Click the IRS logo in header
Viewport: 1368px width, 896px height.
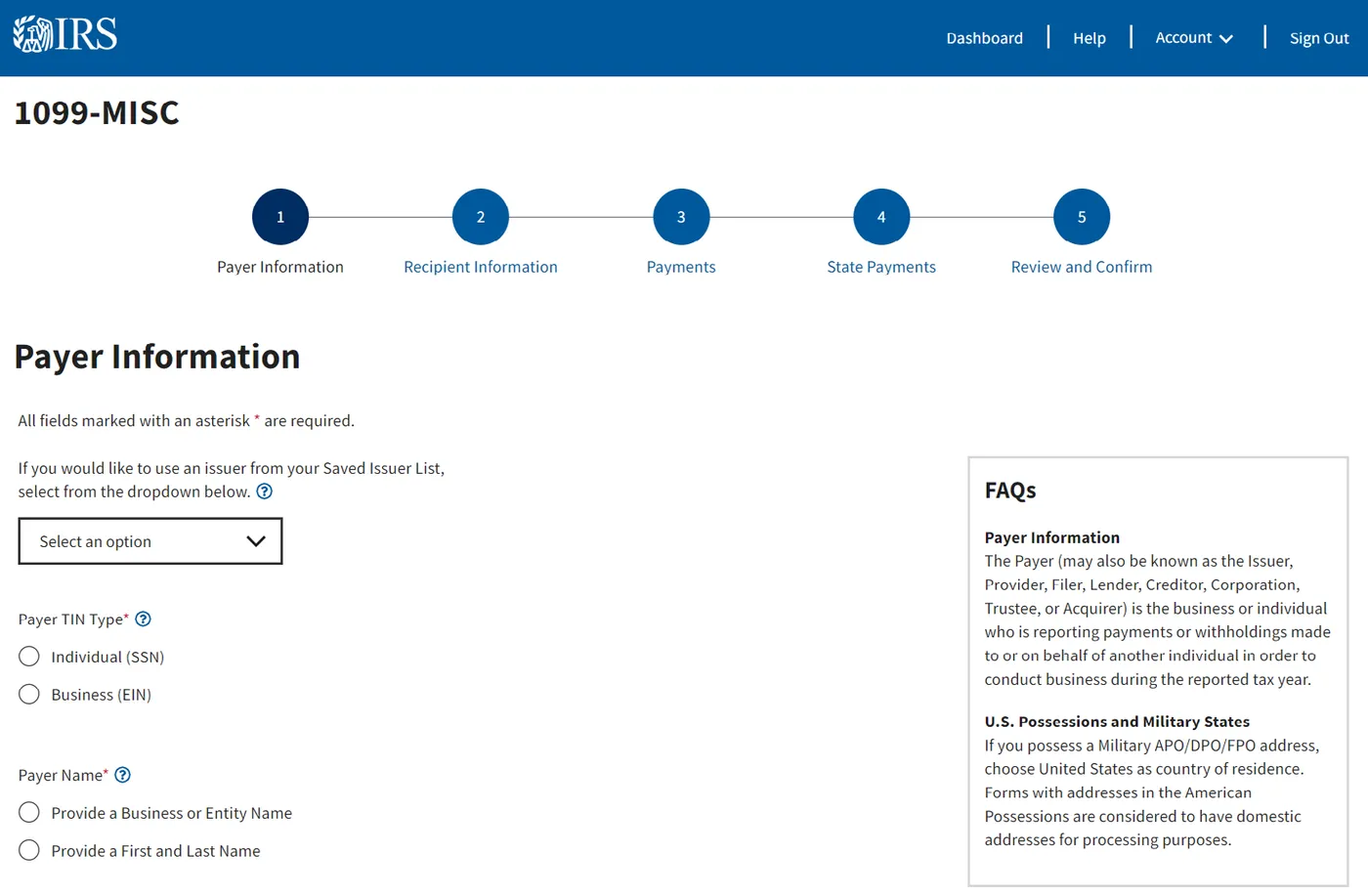[65, 34]
